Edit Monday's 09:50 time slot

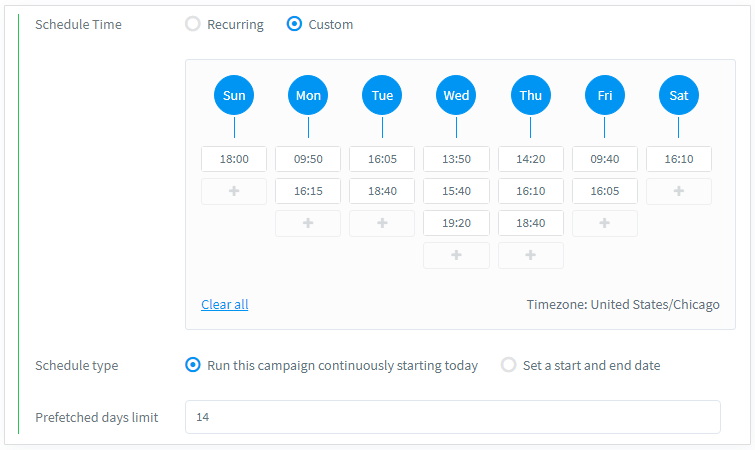pos(308,159)
